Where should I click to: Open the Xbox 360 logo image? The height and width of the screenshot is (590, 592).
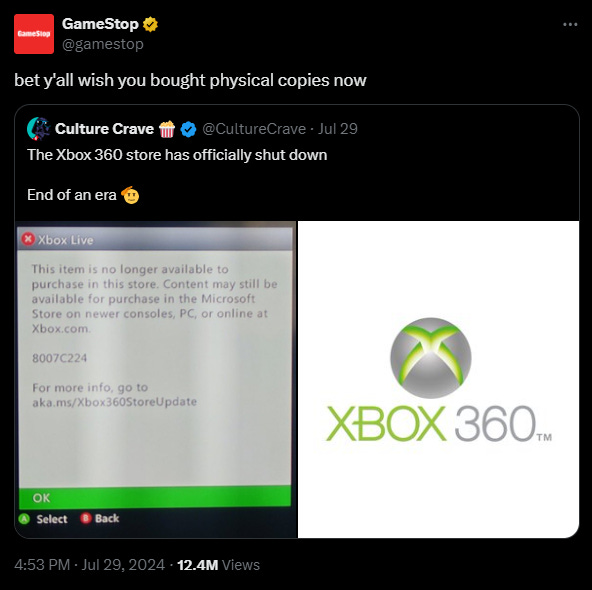click(438, 379)
